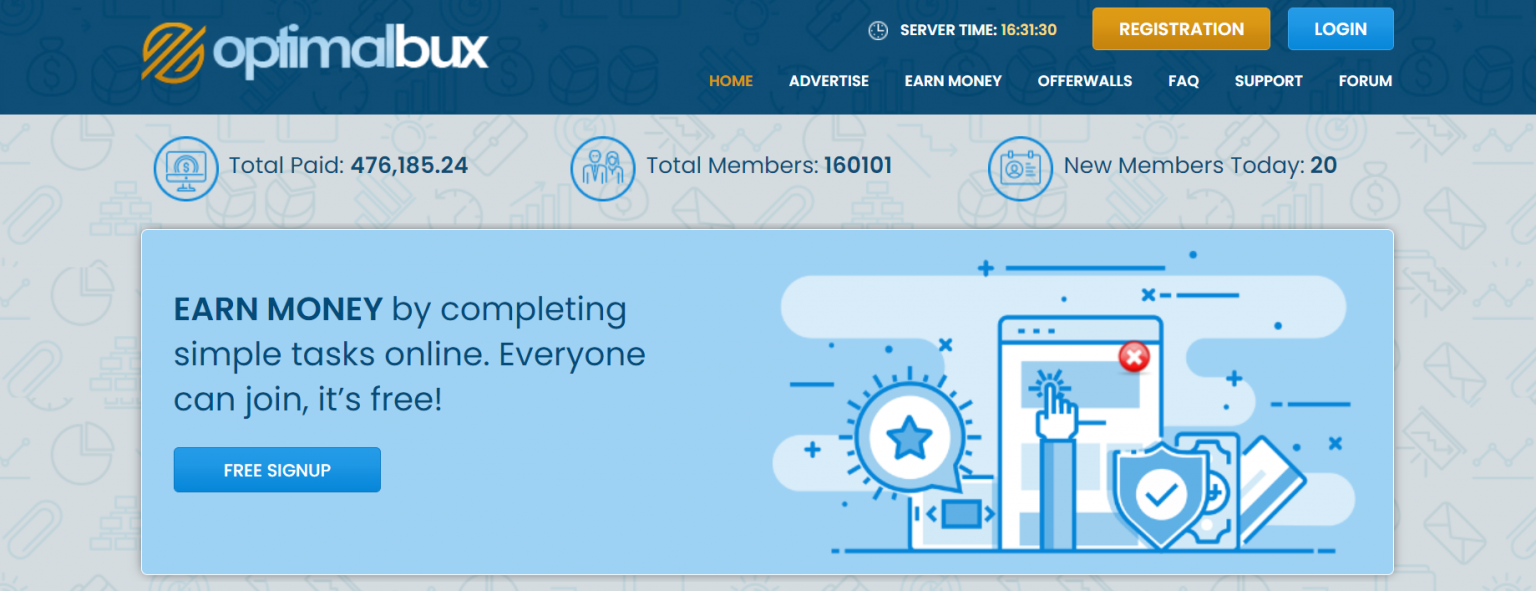1536x591 pixels.
Task: Go to the OFFERWALLS page
Action: click(x=1084, y=81)
